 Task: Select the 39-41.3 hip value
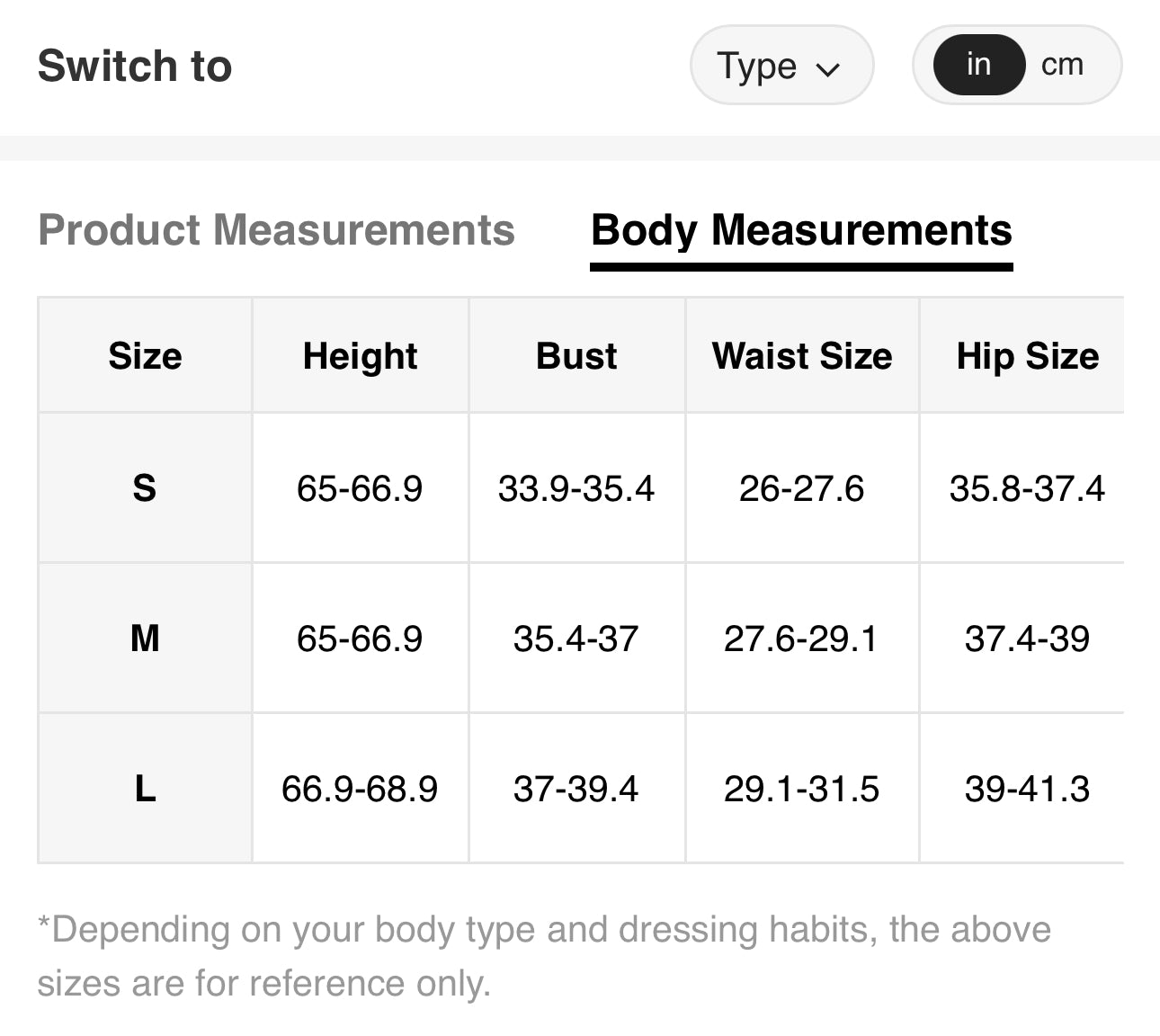click(1027, 789)
